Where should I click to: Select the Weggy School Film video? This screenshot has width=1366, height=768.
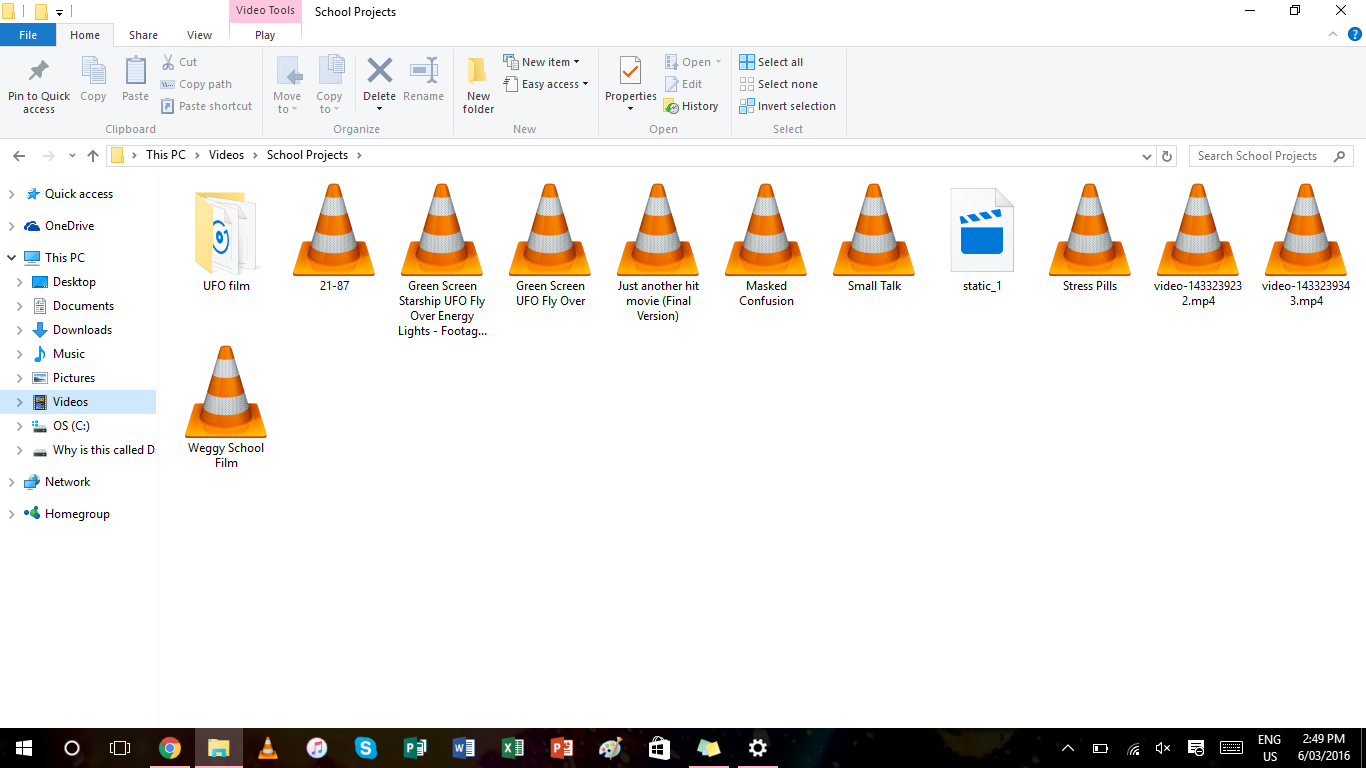click(226, 407)
